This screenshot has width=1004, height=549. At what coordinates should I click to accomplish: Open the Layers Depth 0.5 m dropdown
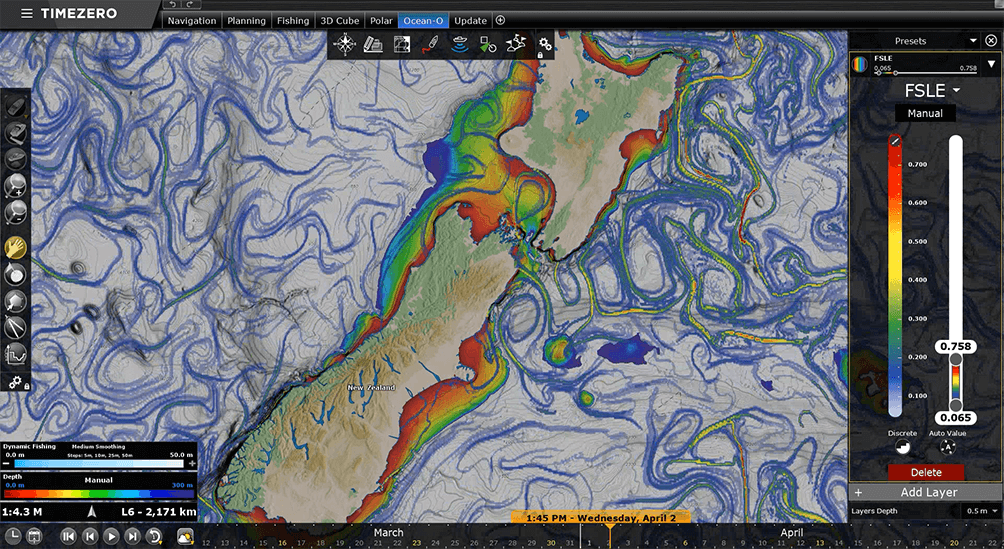(x=974, y=511)
